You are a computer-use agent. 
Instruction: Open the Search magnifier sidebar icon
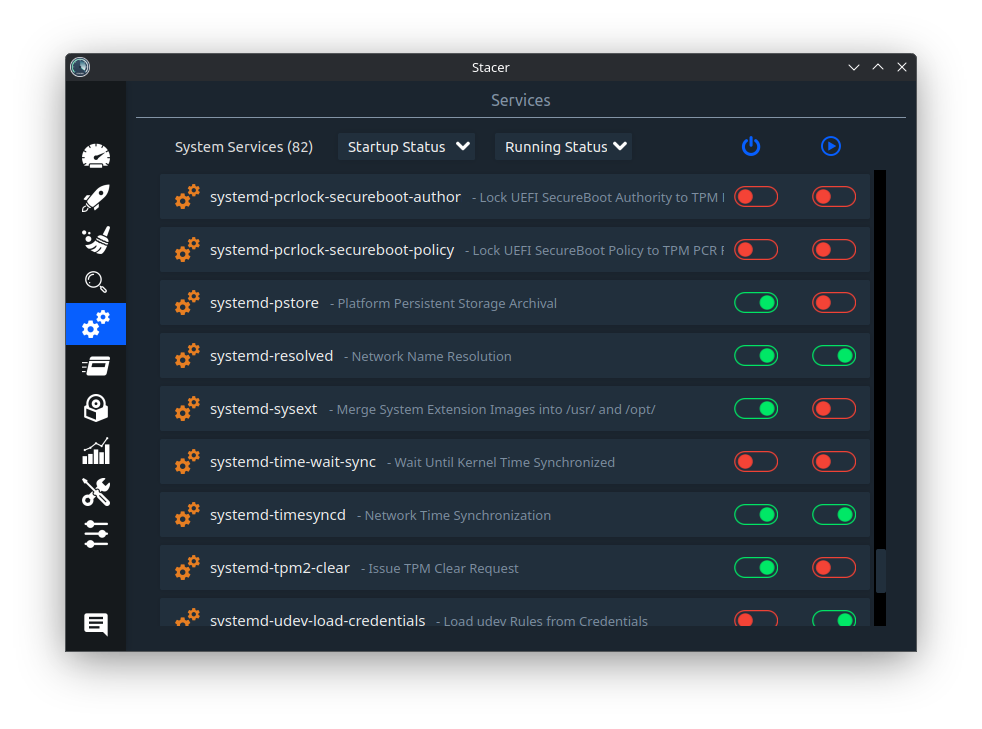click(96, 282)
